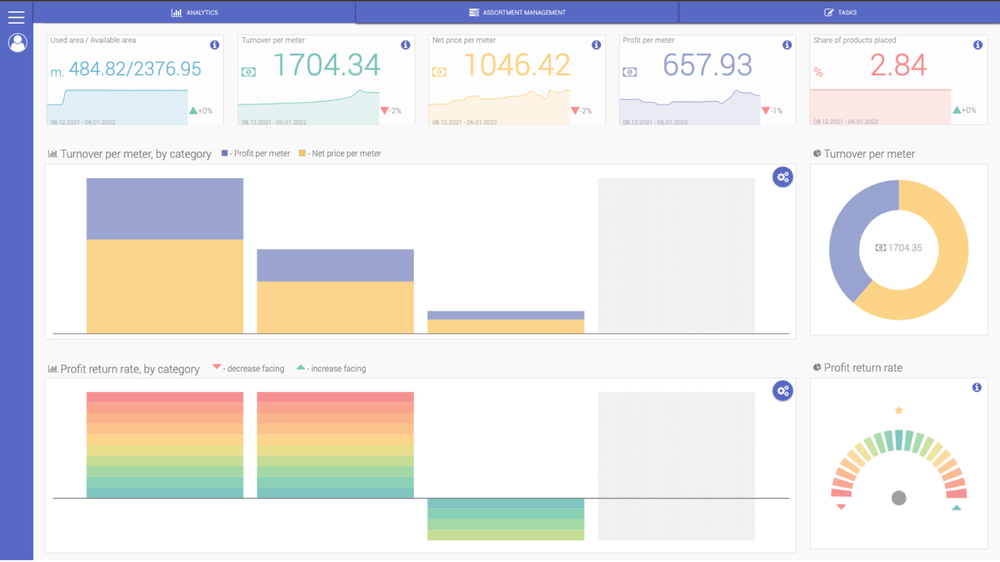Switch to the Assortment Management tab
The image size is (1000, 562).
coord(517,12)
